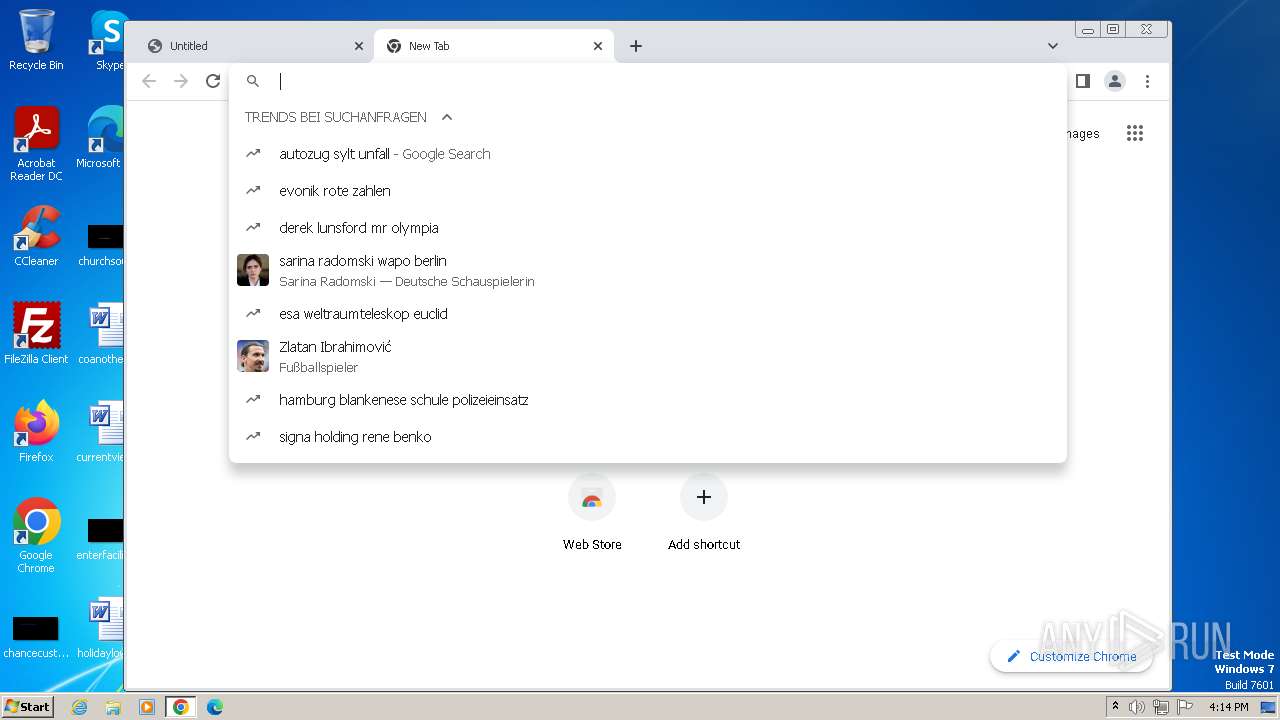Open the coanothe Word document
This screenshot has width=1280, height=720.
pos(103,334)
